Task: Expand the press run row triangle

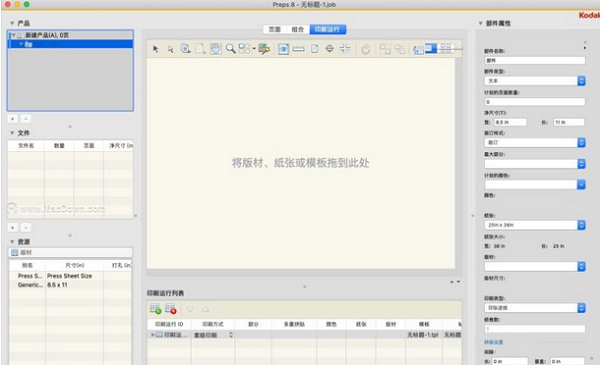Action: (152, 335)
